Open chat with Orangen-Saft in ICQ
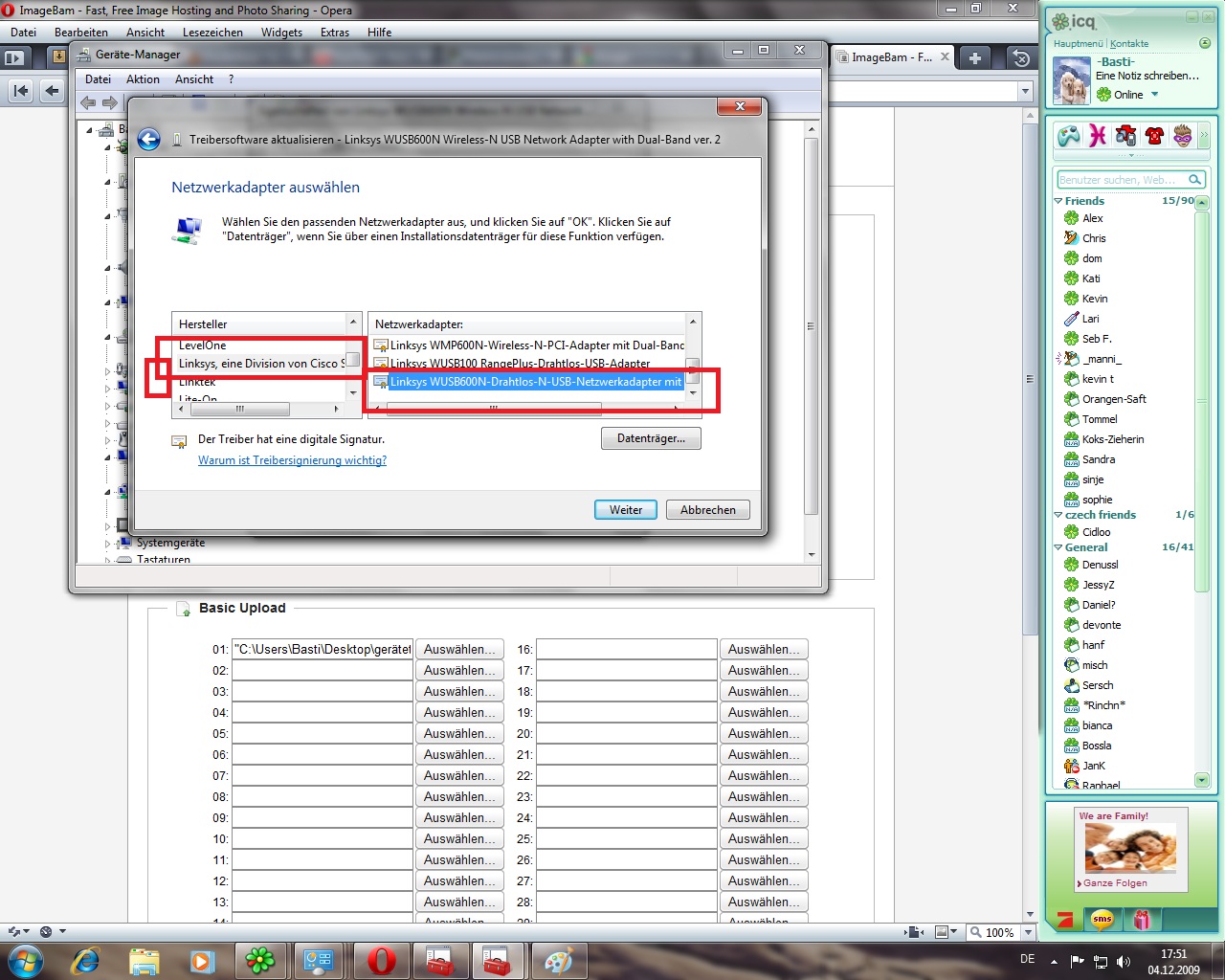Image resolution: width=1225 pixels, height=980 pixels. pos(1114,399)
